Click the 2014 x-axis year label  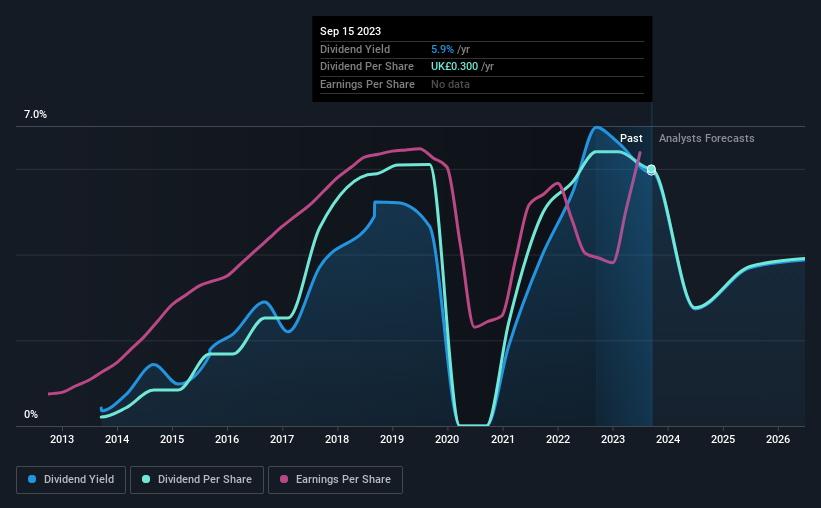117,439
